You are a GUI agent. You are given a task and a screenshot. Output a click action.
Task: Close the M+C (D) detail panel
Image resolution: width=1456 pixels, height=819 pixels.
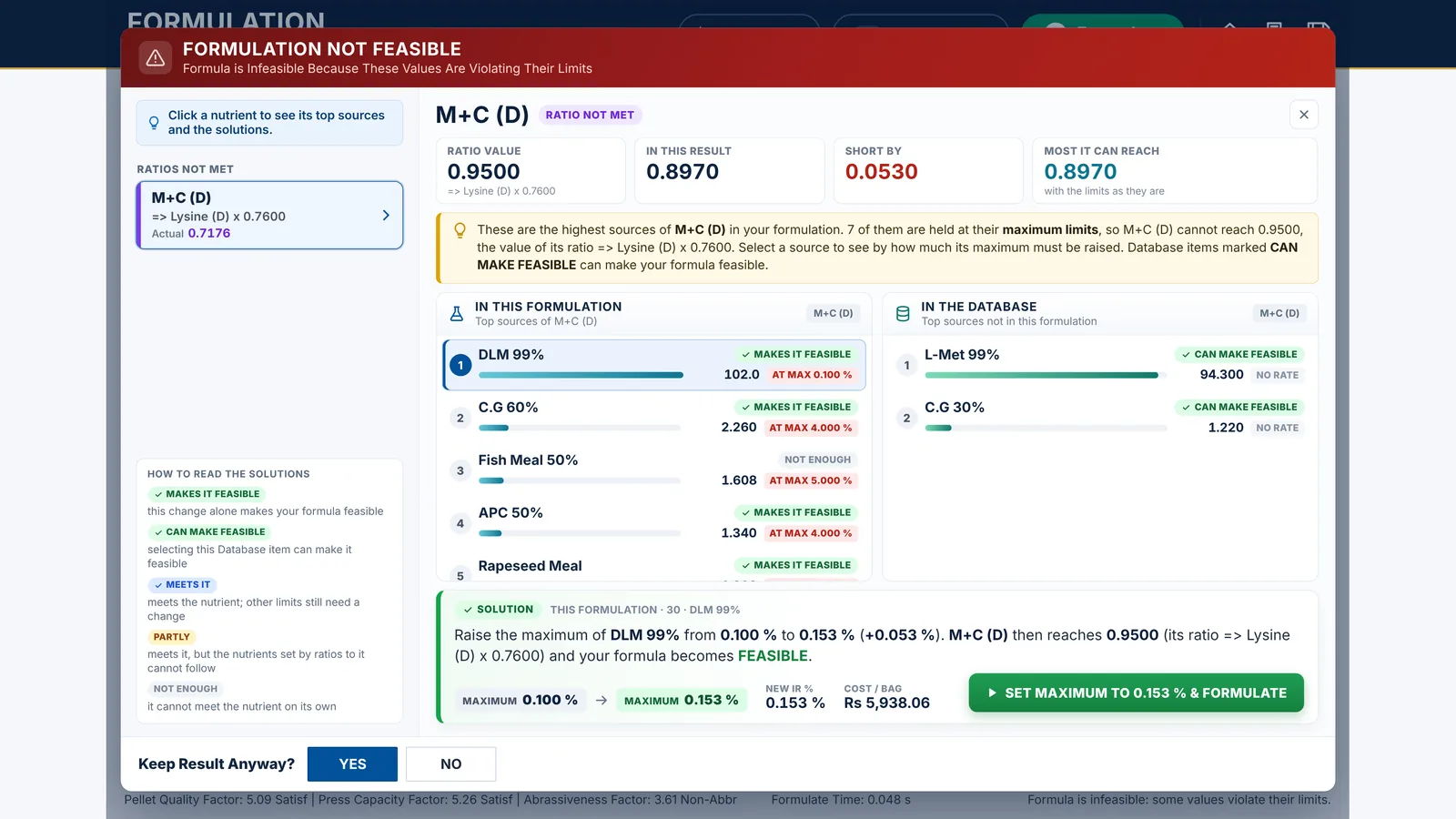(x=1304, y=115)
